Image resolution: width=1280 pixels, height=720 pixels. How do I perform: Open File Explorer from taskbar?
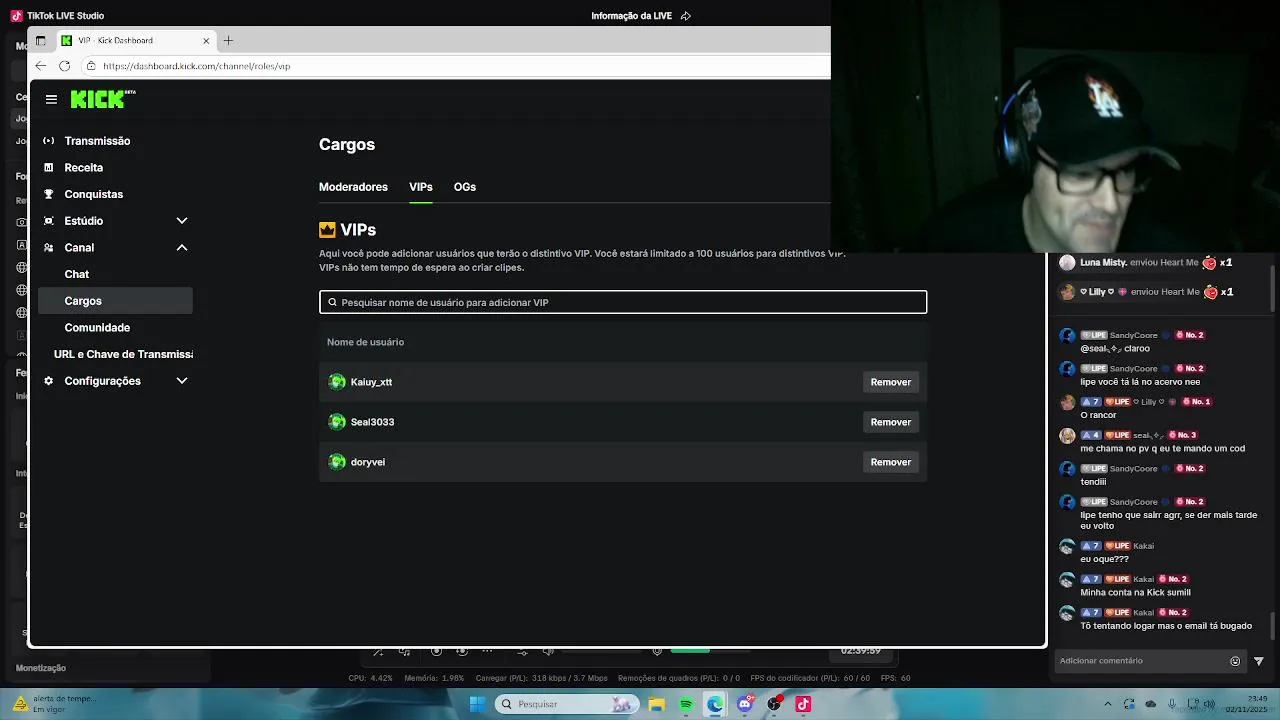[656, 704]
